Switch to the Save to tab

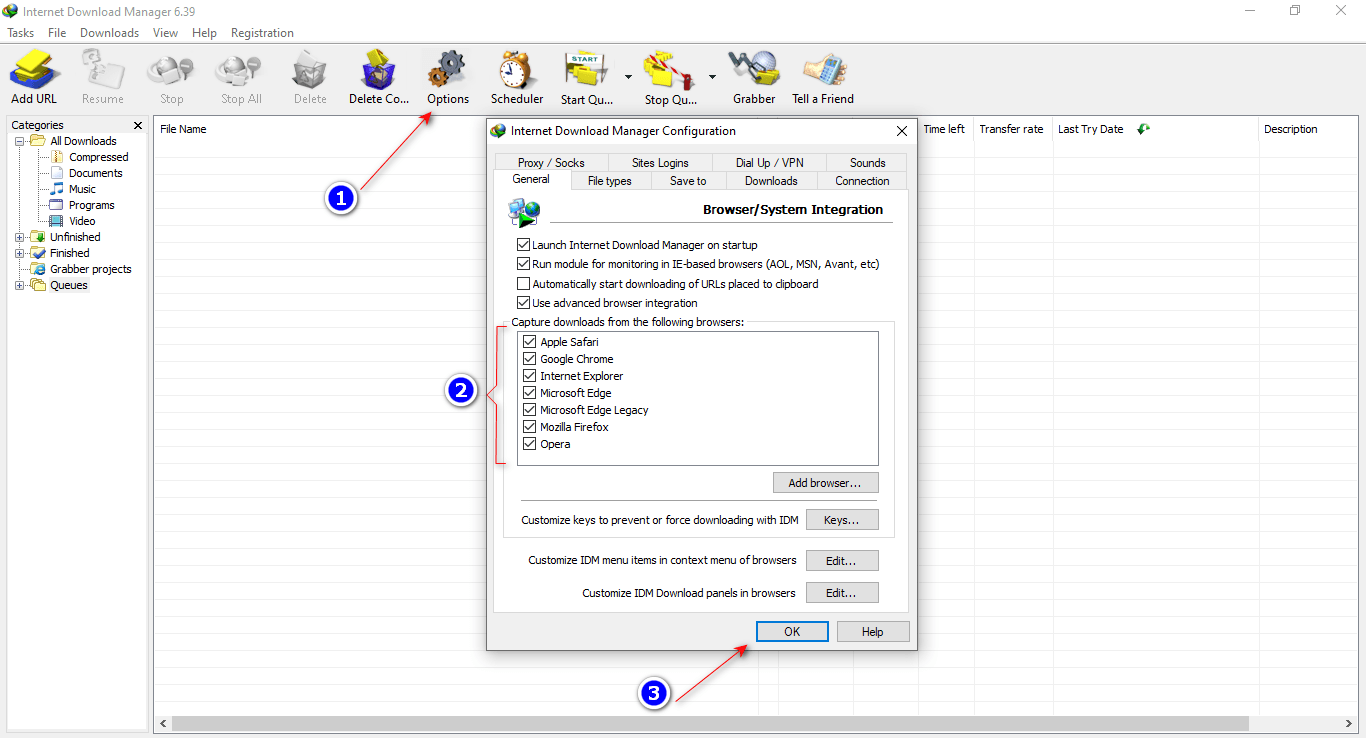coord(688,181)
